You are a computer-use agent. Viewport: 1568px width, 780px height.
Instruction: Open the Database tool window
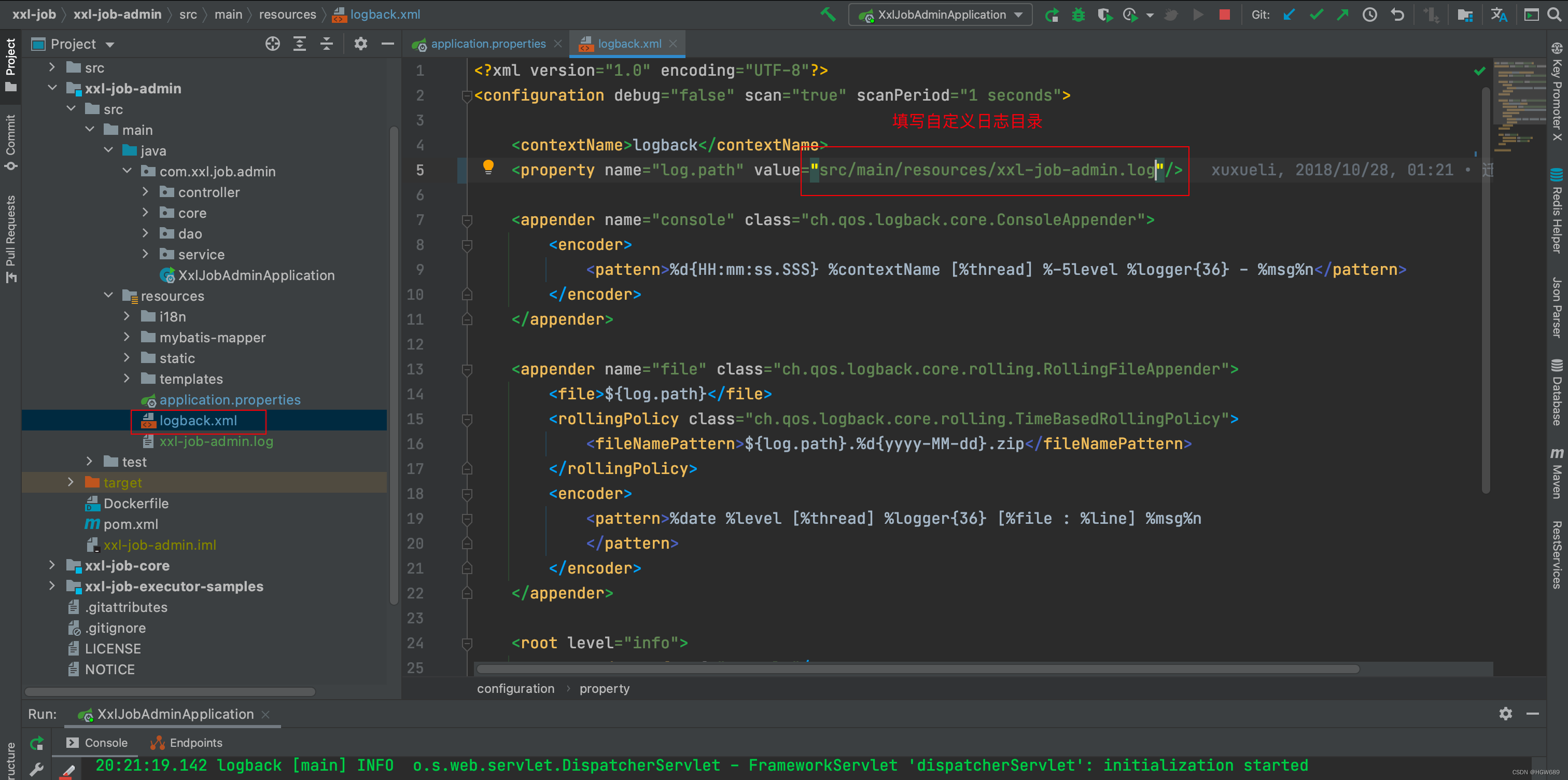(1557, 392)
